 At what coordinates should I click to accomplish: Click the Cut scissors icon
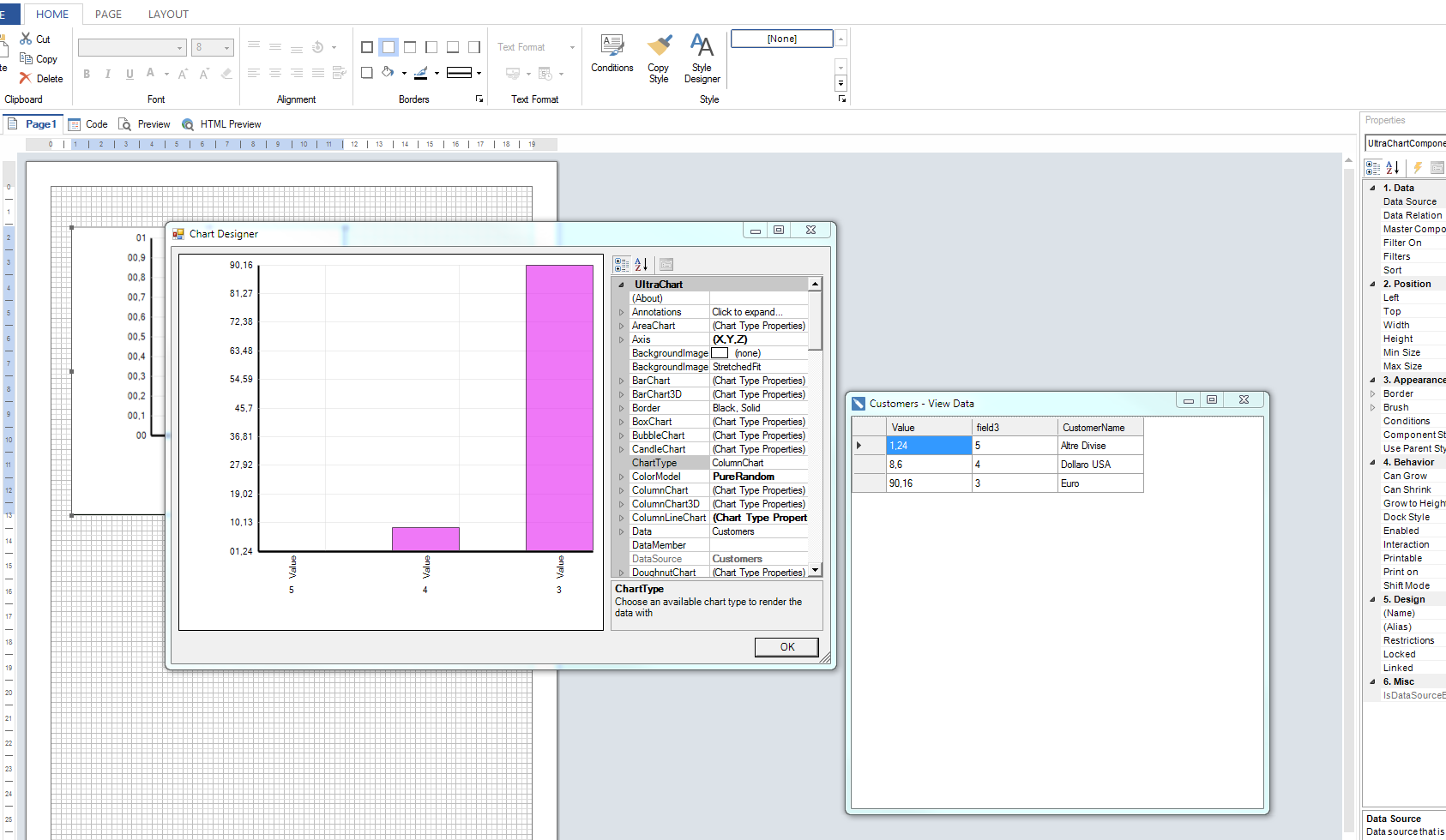coord(26,39)
